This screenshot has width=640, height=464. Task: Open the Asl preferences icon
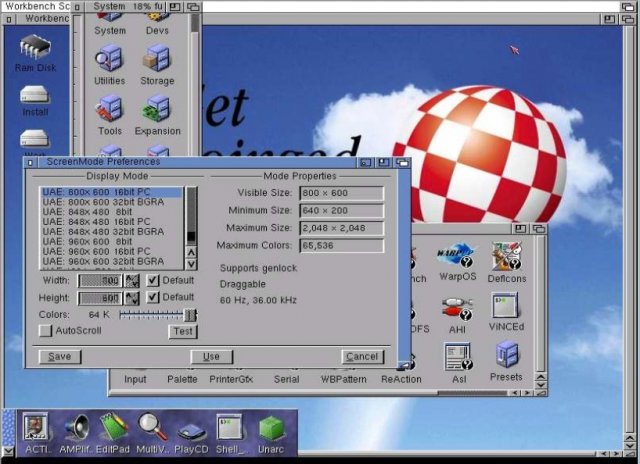[x=458, y=363]
